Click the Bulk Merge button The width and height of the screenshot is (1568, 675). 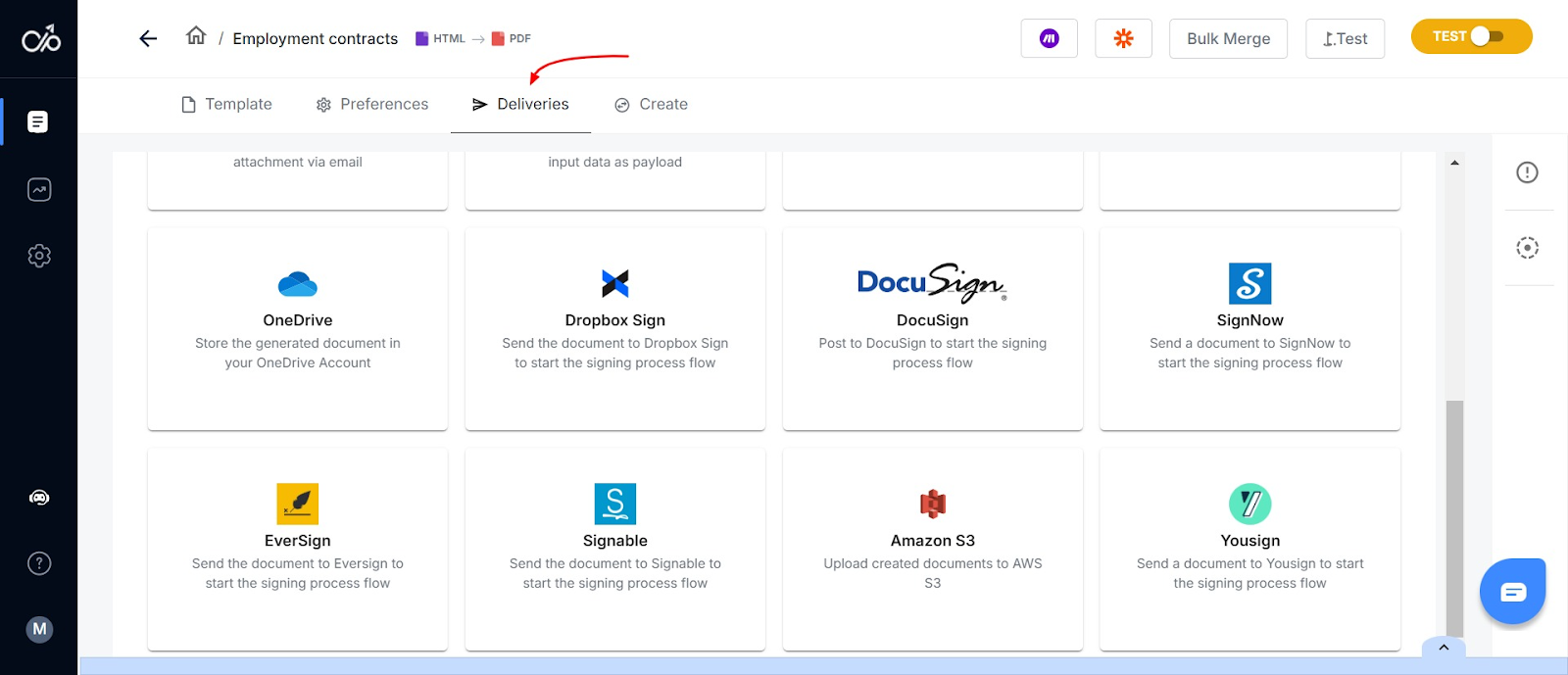point(1228,38)
